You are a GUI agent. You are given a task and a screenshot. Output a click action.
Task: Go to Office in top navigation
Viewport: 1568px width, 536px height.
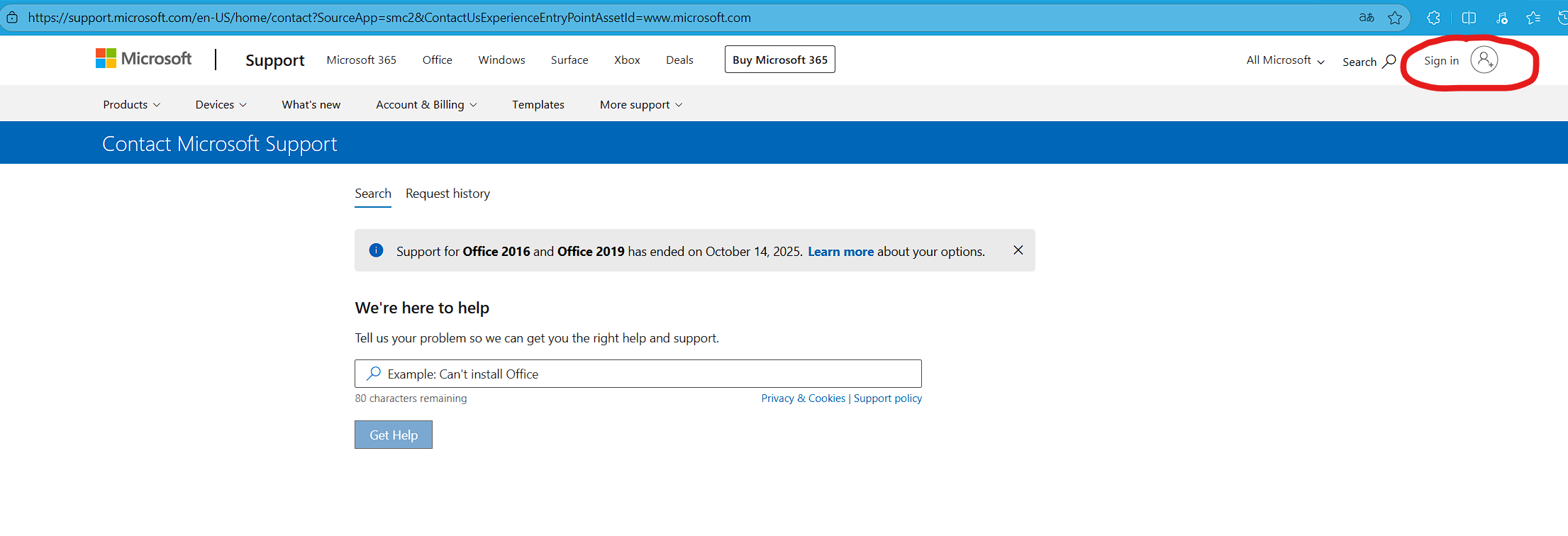coord(437,60)
